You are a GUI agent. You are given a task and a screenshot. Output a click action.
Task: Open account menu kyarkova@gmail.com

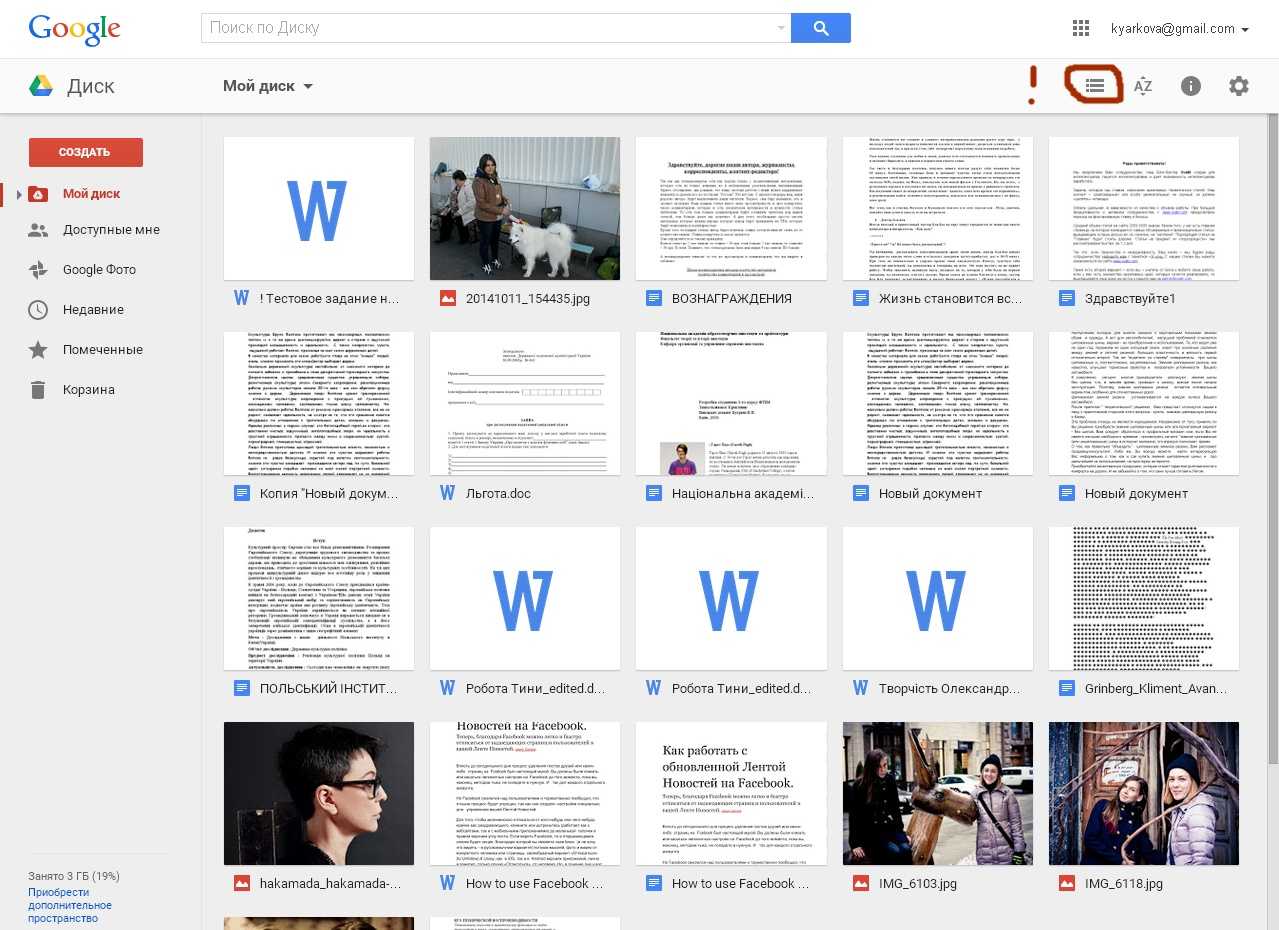(1179, 29)
